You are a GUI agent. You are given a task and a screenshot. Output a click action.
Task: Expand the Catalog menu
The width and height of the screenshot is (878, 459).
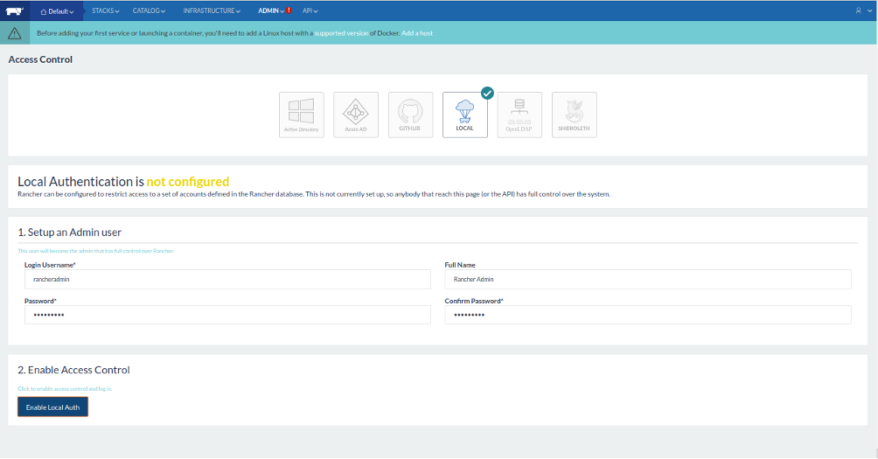point(151,10)
